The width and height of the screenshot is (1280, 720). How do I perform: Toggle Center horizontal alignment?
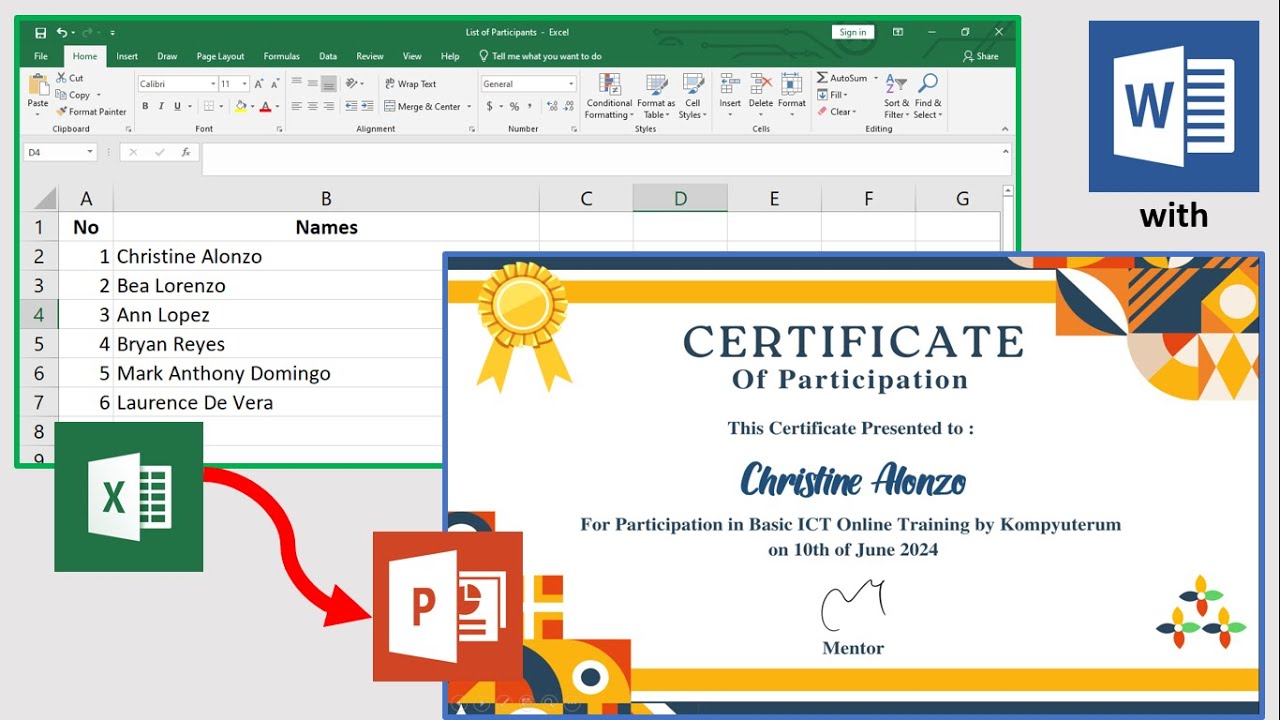pyautogui.click(x=313, y=106)
